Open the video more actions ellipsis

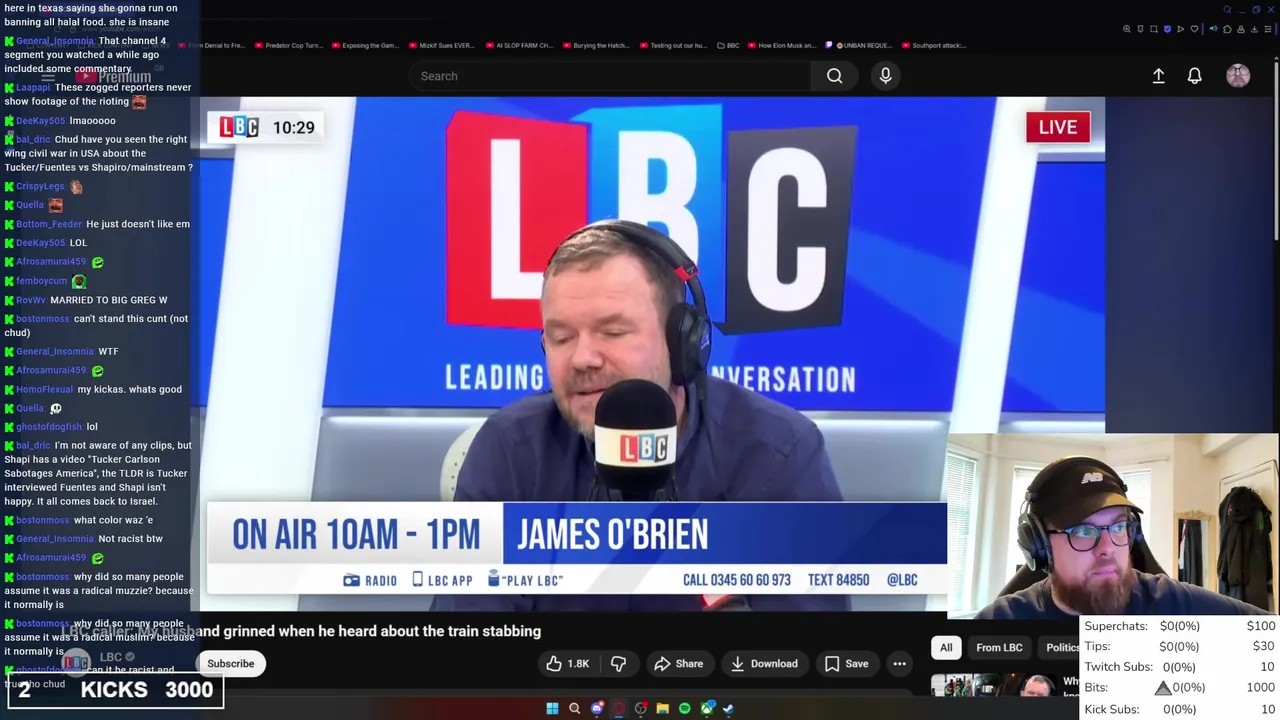point(899,663)
